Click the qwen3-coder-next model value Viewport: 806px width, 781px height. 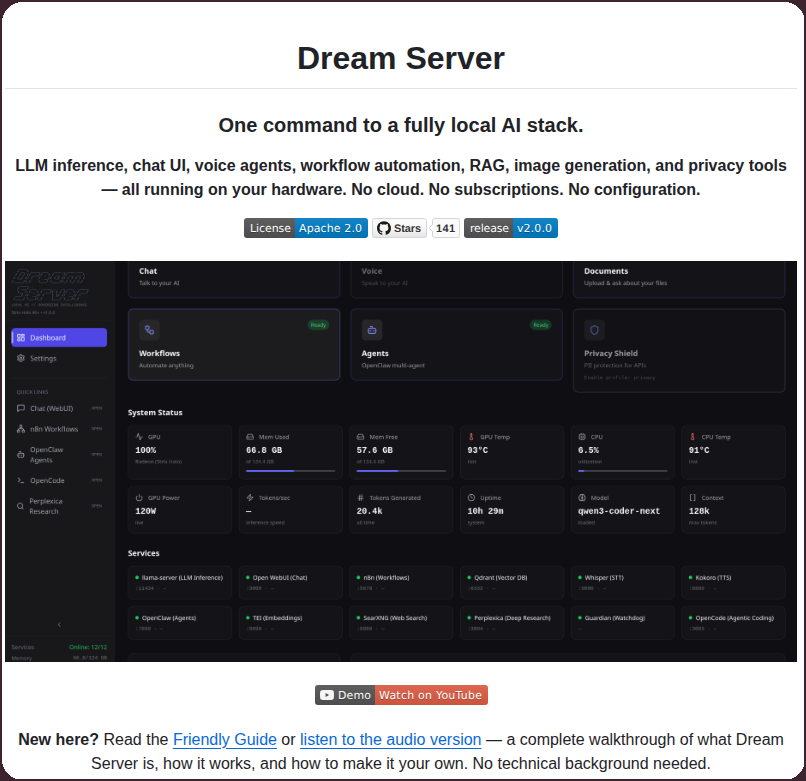[619, 511]
